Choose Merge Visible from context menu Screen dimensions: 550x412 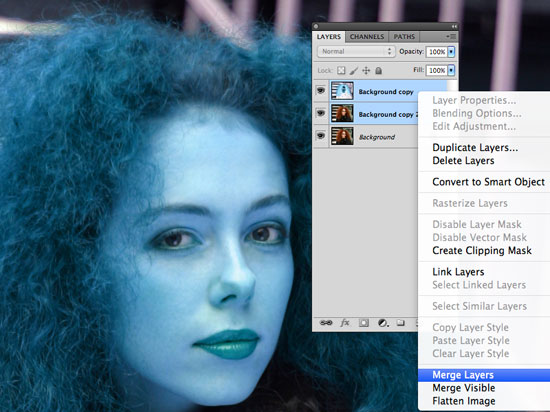point(484,388)
